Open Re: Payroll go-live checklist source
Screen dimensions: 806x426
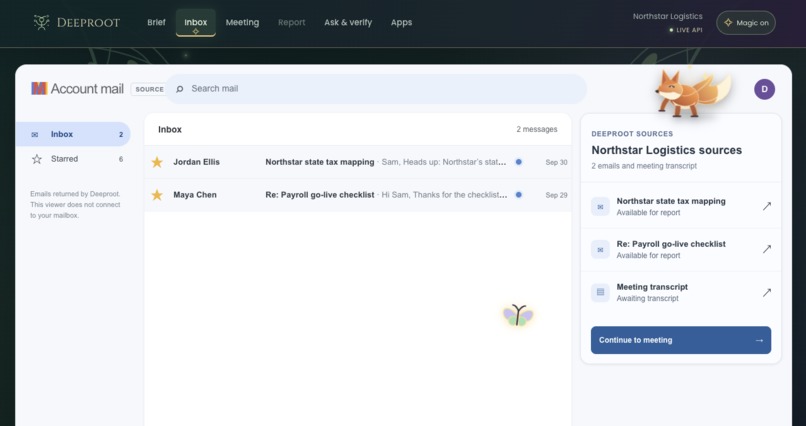click(681, 250)
